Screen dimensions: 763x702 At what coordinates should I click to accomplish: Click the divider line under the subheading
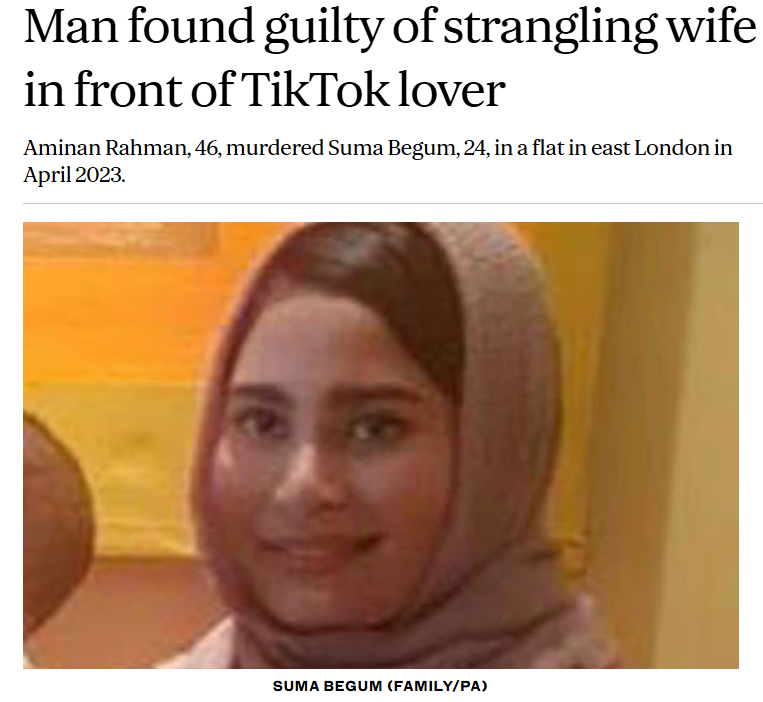(x=393, y=203)
